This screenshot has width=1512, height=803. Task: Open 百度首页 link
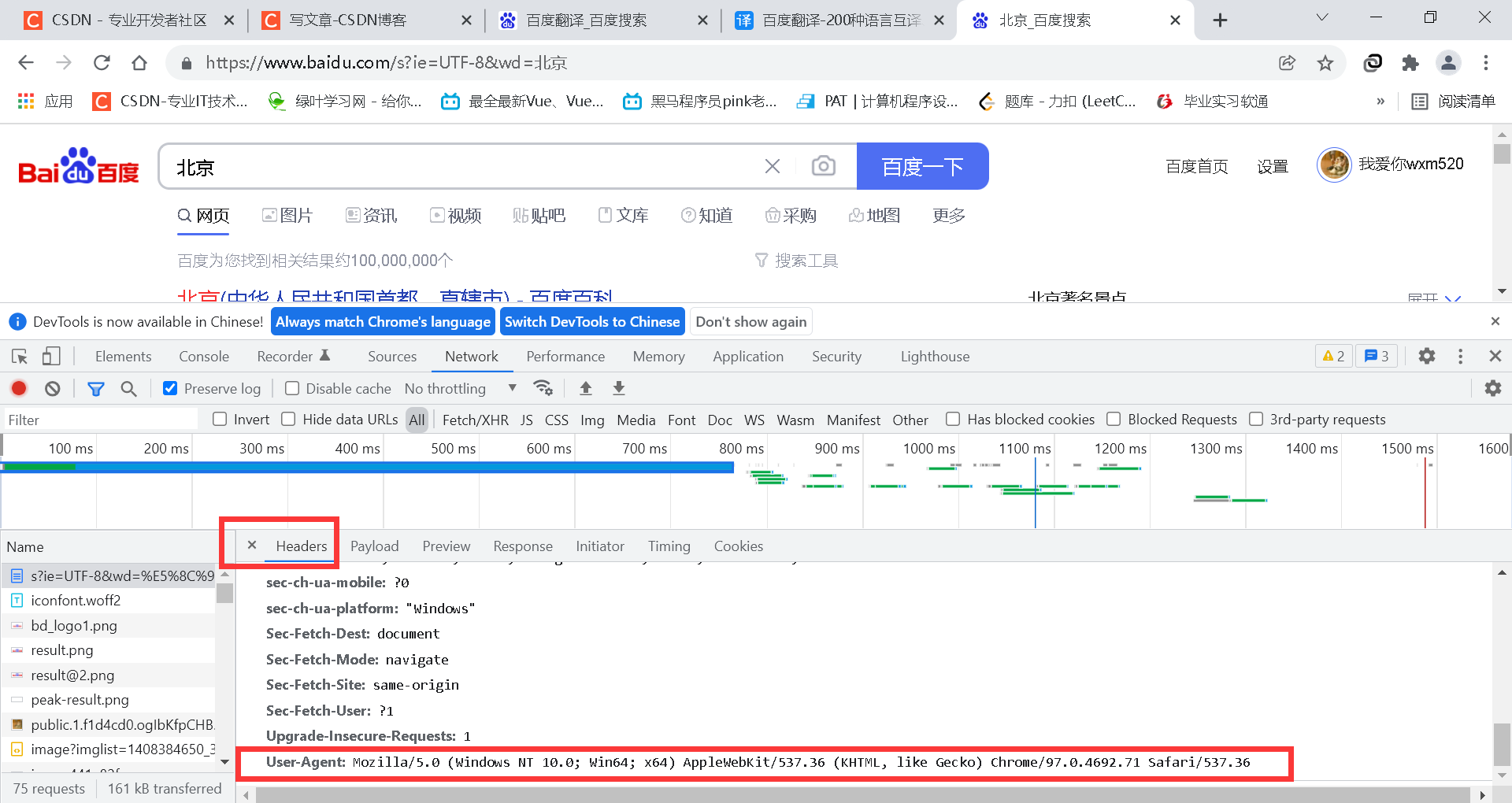point(1196,166)
